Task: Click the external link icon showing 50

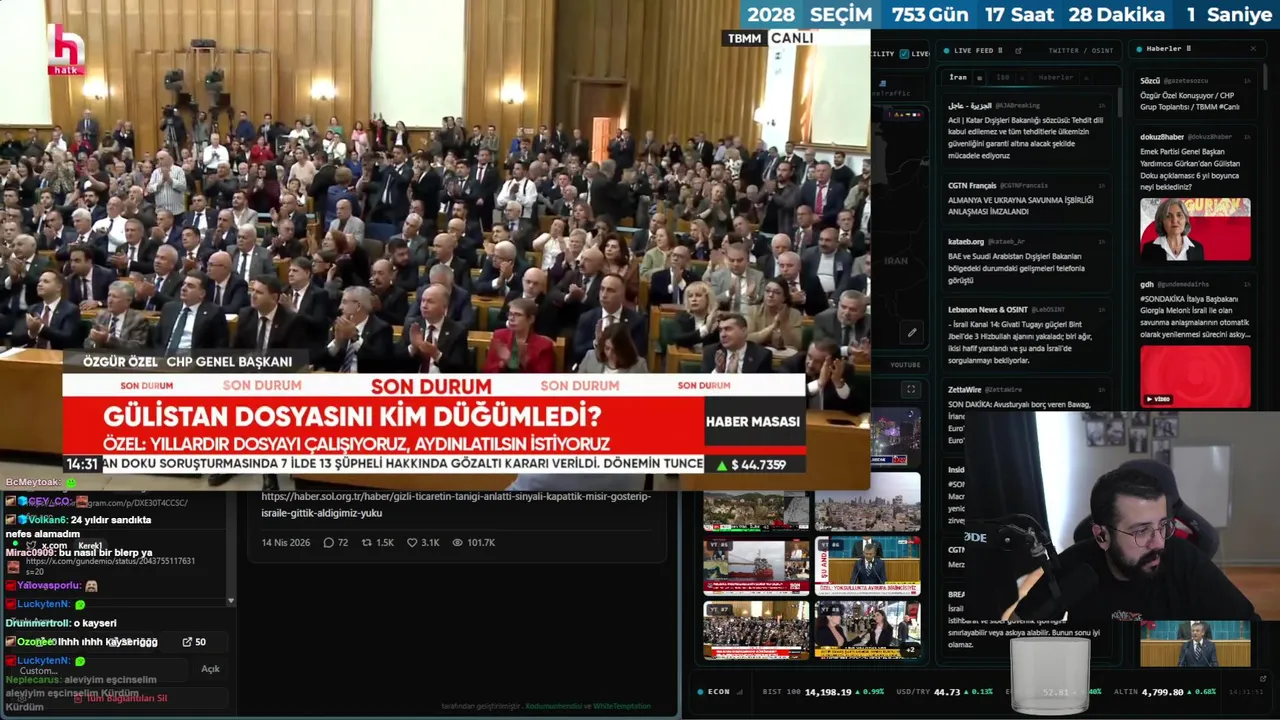Action: tap(187, 642)
